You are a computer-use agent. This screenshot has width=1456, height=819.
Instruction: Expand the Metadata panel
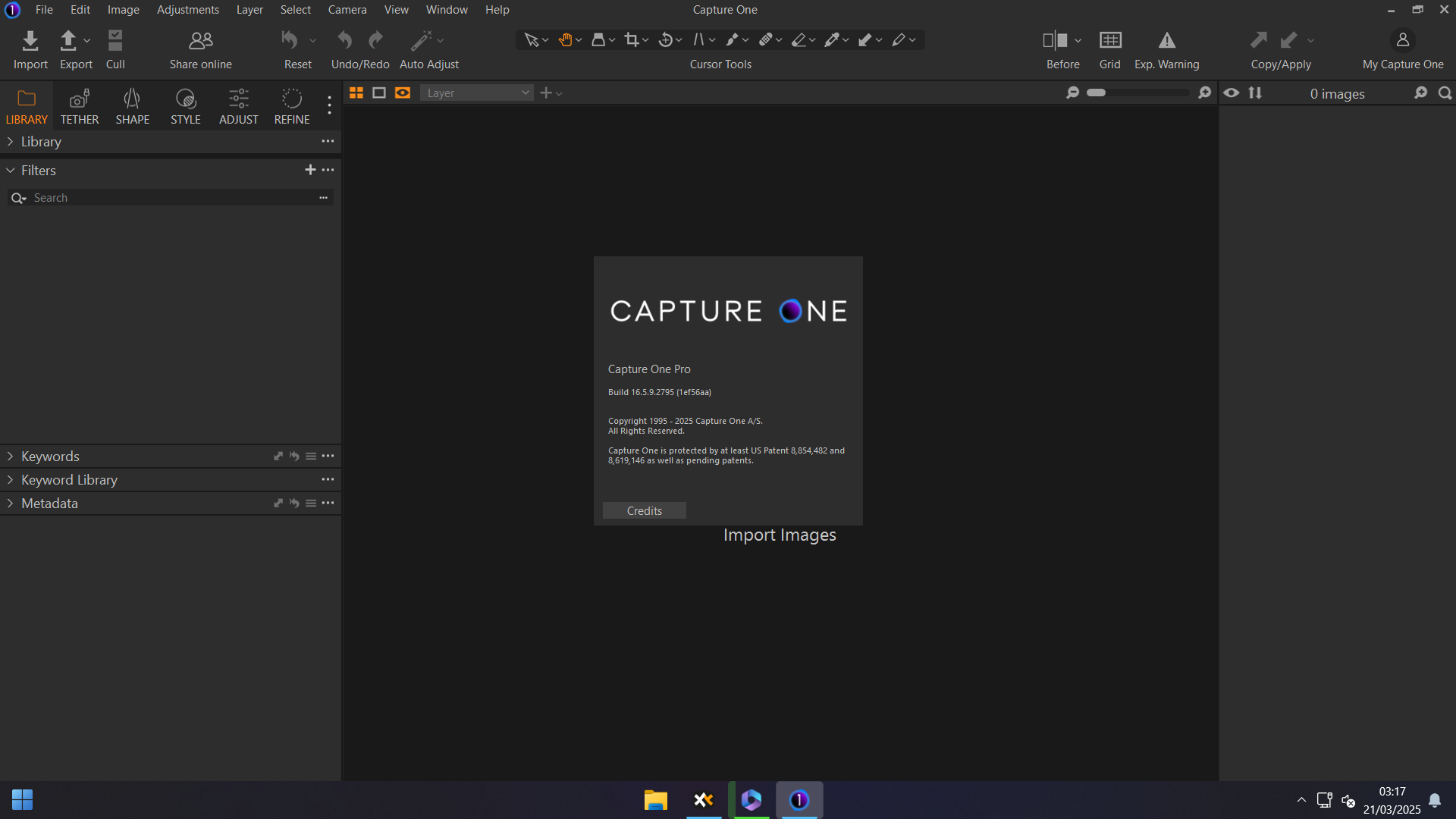pyautogui.click(x=10, y=504)
